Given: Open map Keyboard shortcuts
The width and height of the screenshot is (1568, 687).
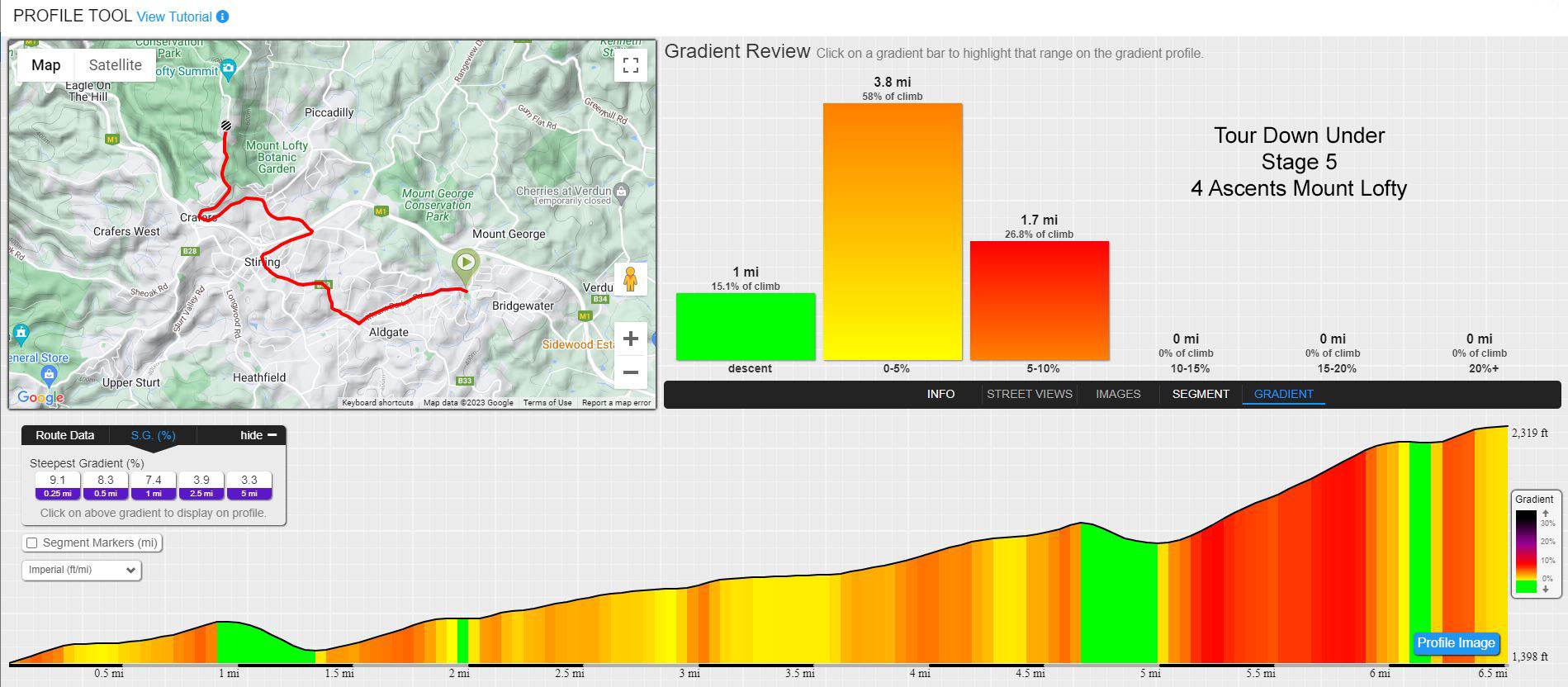Looking at the screenshot, I should 377,403.
